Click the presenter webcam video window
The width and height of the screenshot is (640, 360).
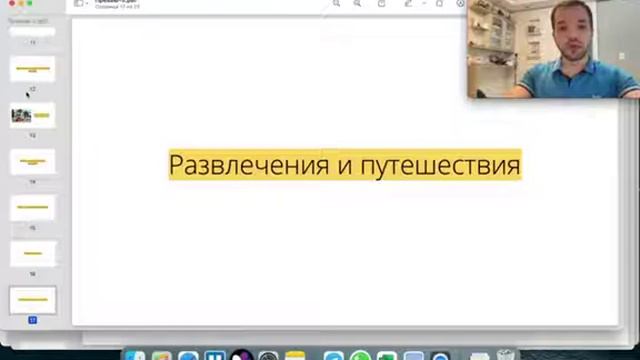(x=553, y=49)
